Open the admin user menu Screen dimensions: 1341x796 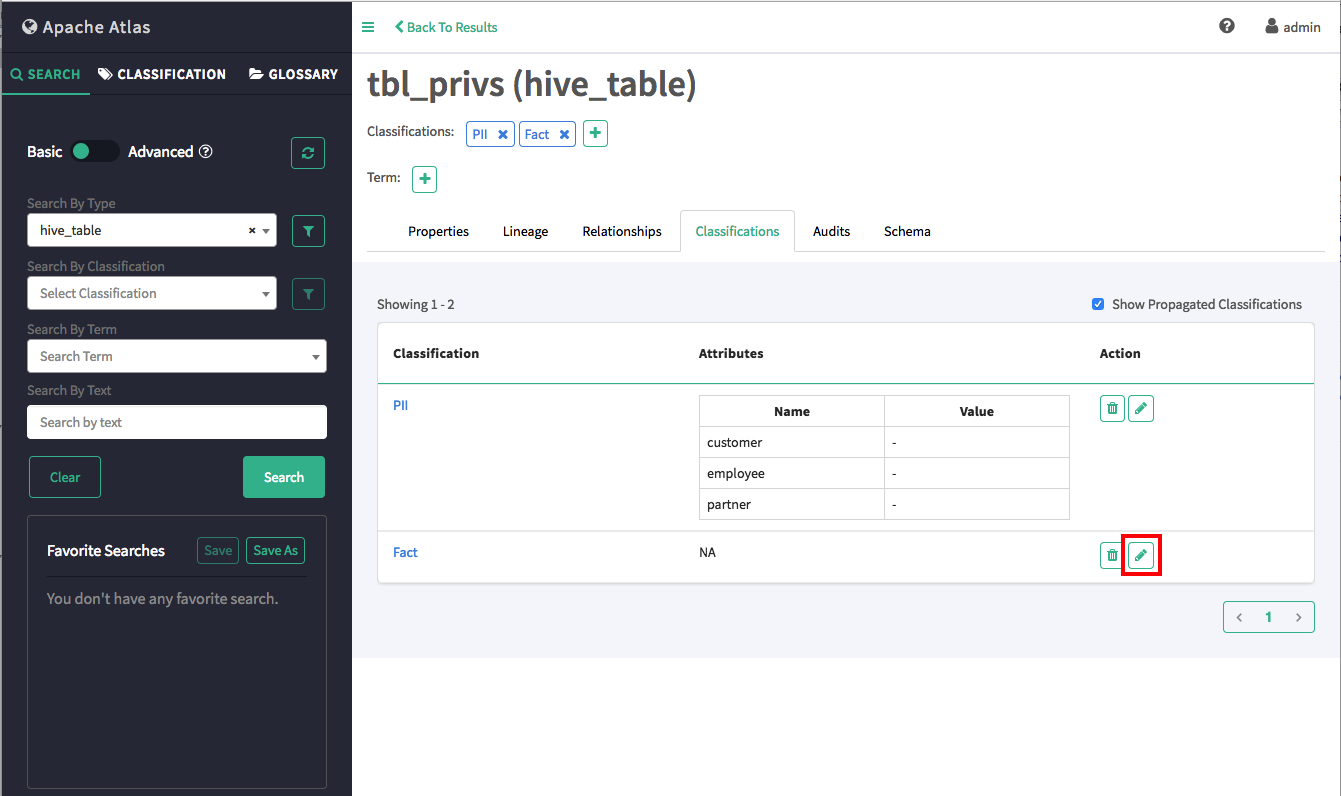click(1293, 27)
